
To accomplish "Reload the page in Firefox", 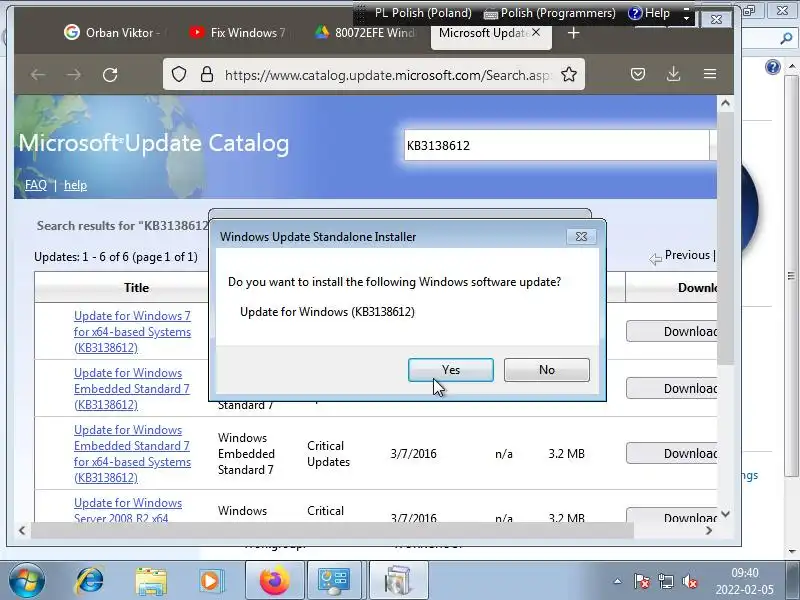I will 110,75.
